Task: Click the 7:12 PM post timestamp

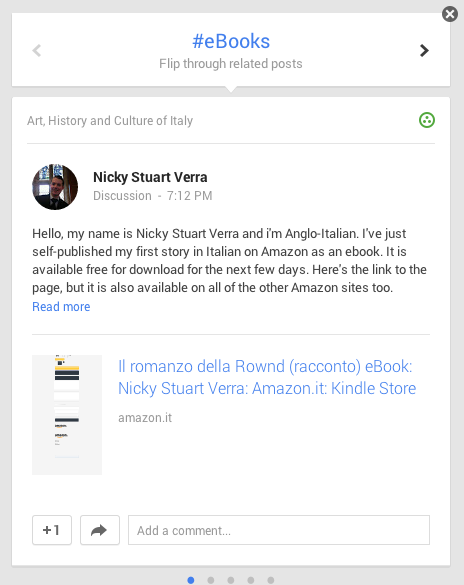Action: [x=189, y=195]
